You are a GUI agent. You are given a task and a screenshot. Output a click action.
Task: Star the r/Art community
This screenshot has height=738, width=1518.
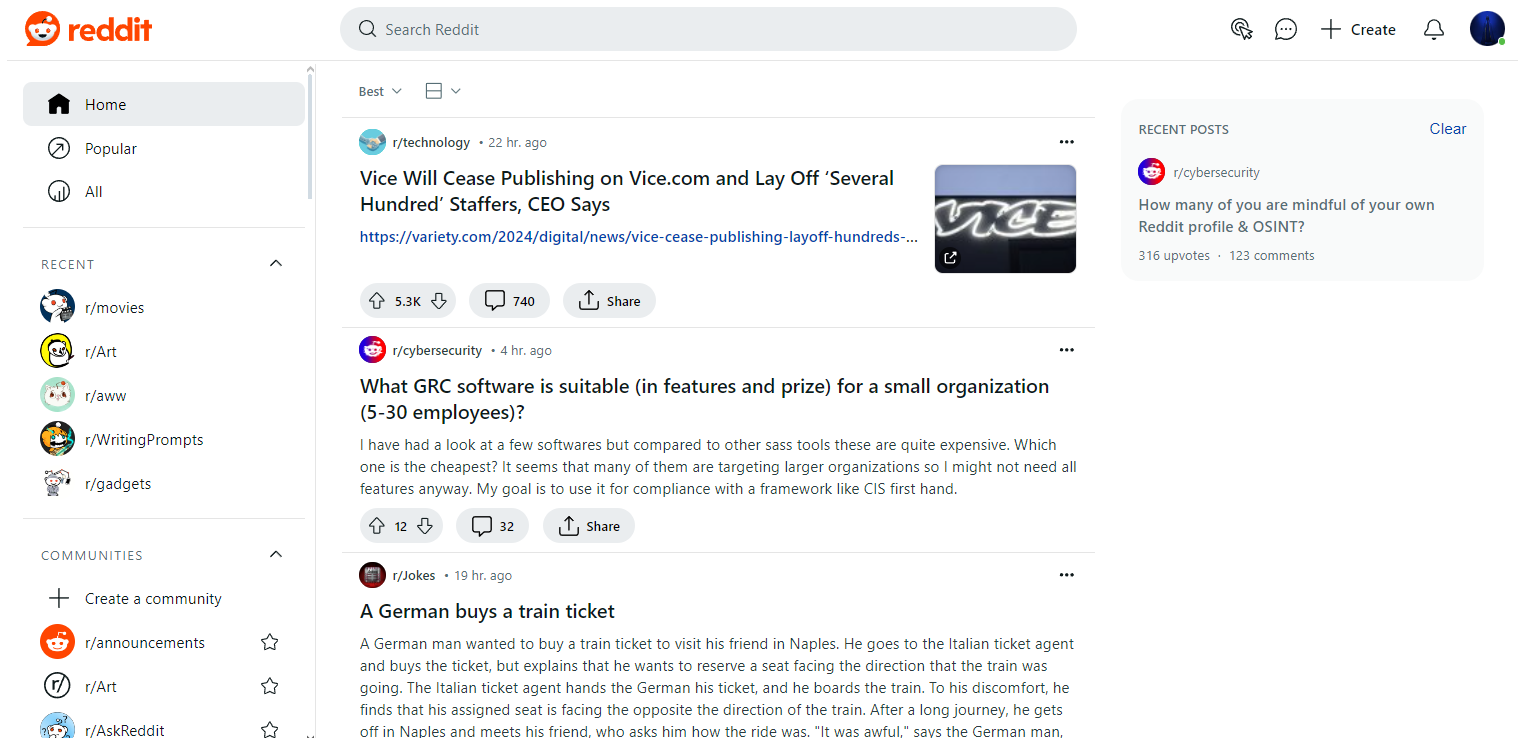269,687
